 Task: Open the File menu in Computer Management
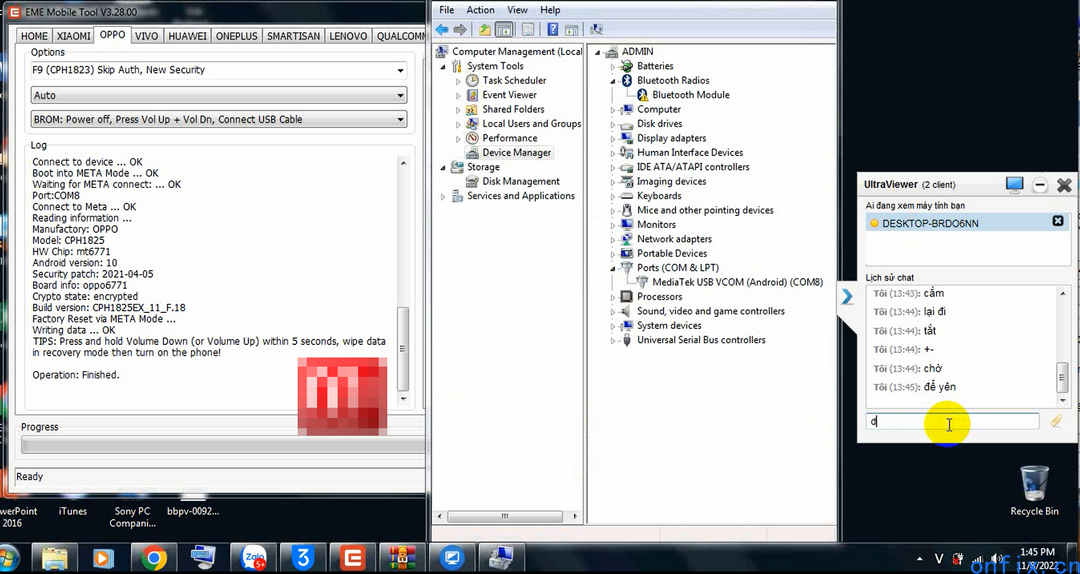point(446,10)
